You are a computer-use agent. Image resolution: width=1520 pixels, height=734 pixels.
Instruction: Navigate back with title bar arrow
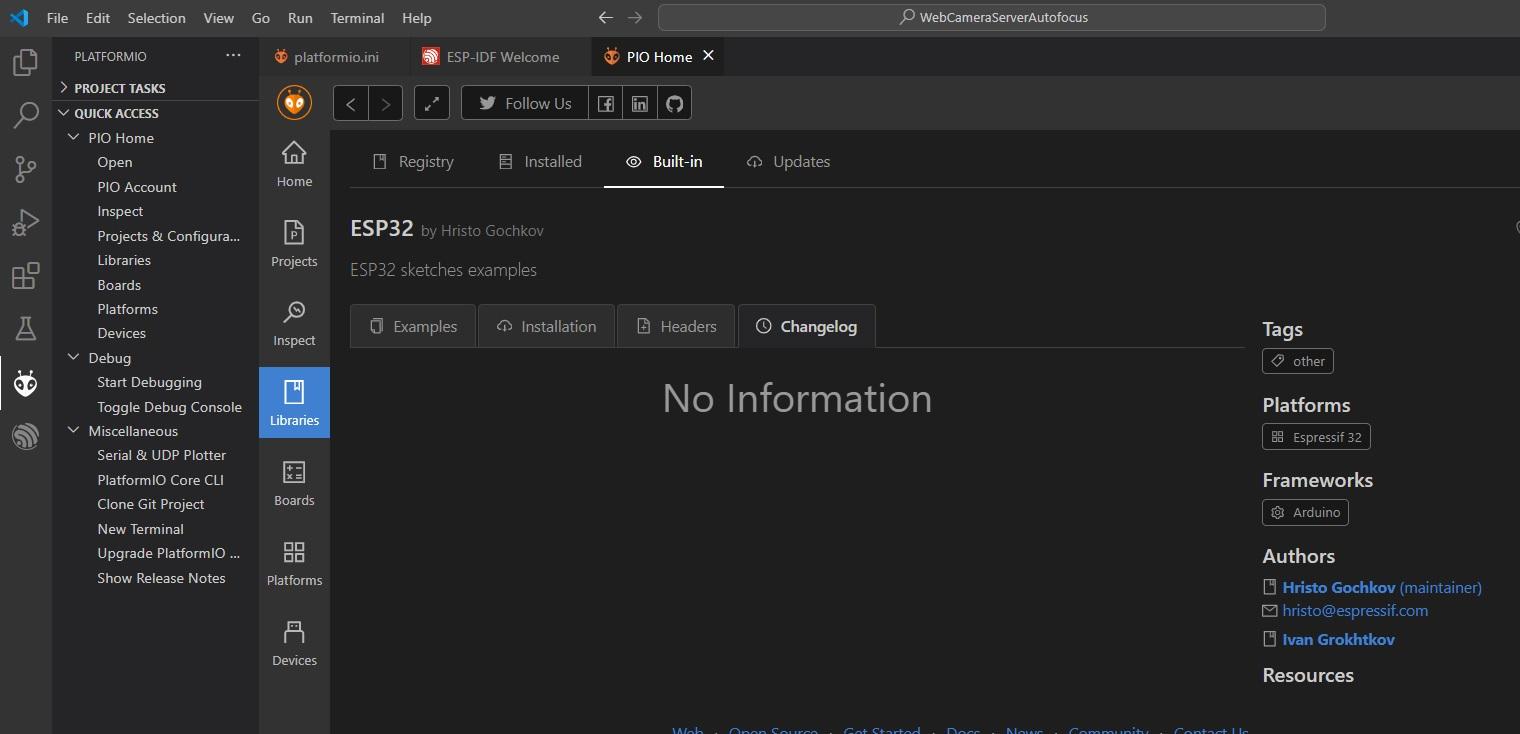point(605,17)
